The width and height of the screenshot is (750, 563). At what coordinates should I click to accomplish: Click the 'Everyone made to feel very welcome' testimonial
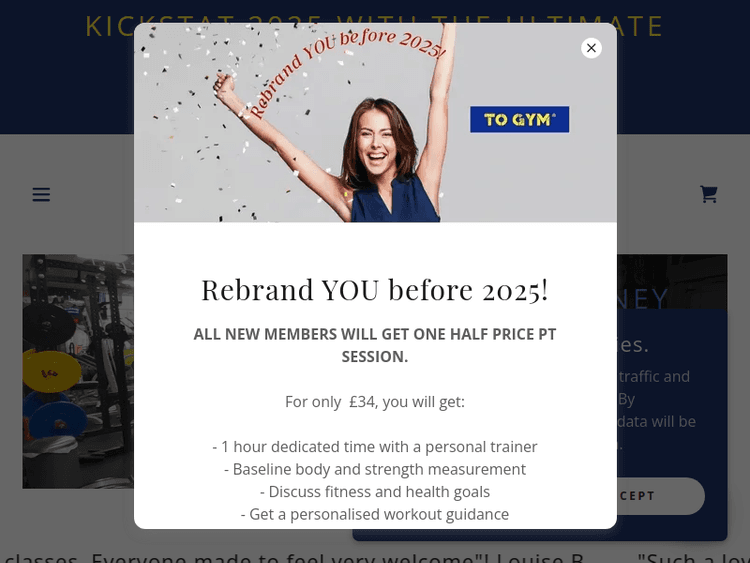click(292, 558)
